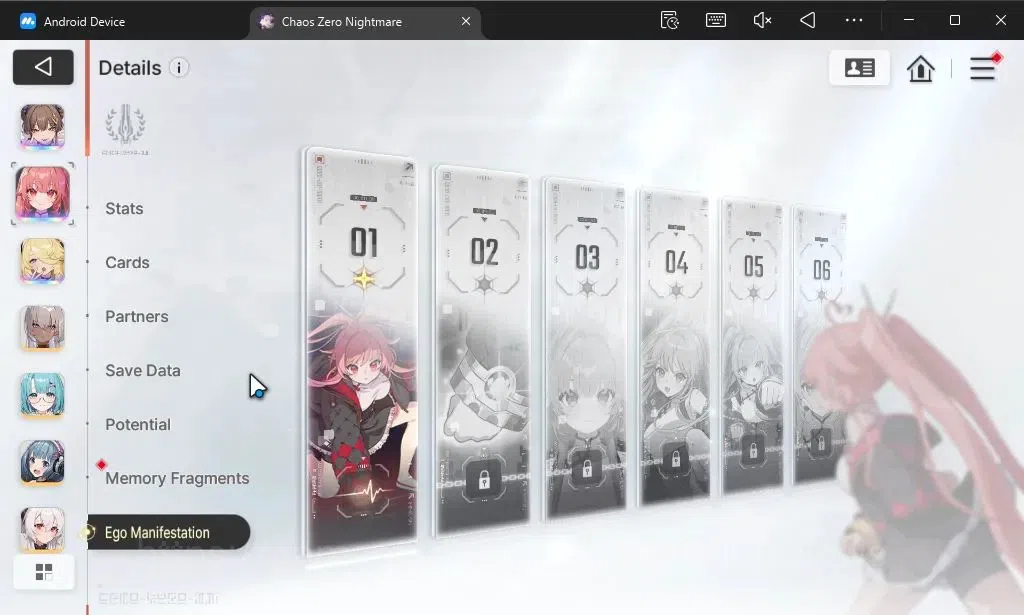Open the hamburger menu with red dot
The width and height of the screenshot is (1024, 615).
pos(983,68)
